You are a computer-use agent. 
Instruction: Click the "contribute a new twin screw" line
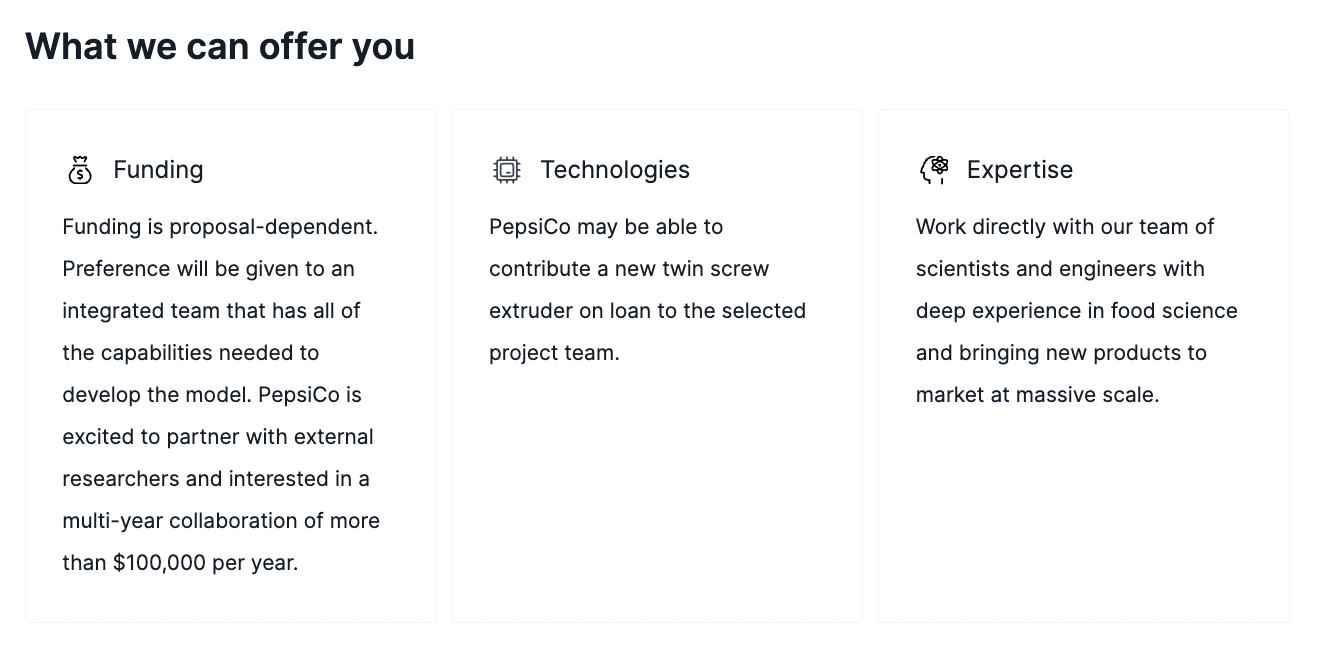(x=629, y=269)
